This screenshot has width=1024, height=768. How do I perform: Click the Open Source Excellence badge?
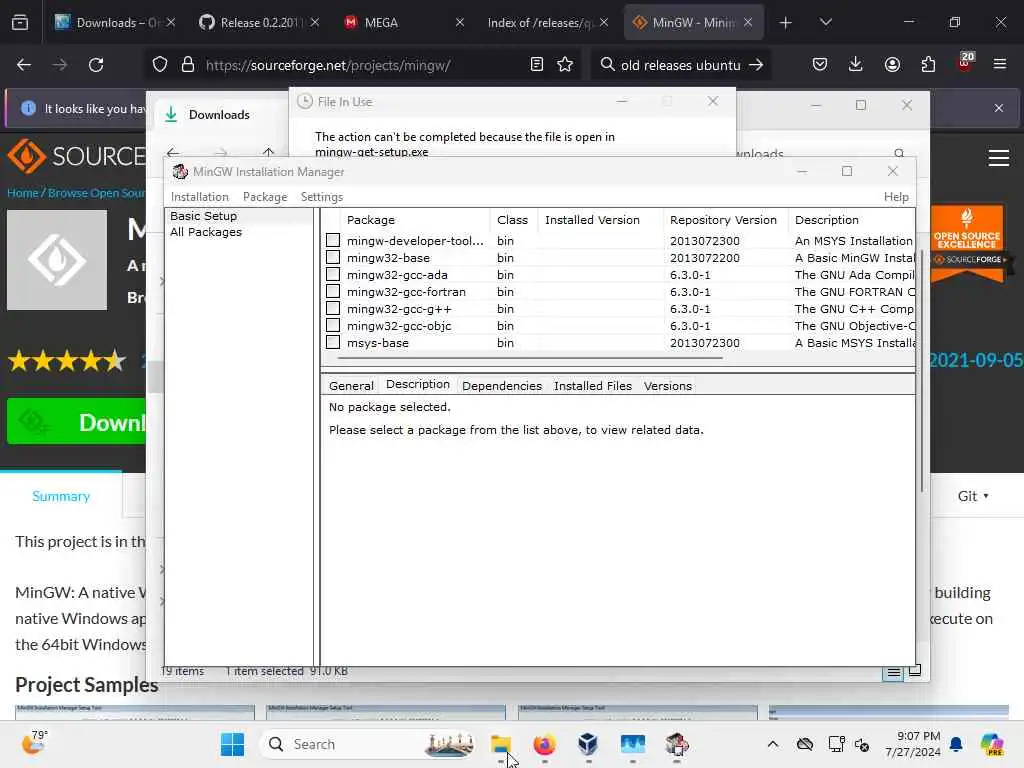[967, 244]
